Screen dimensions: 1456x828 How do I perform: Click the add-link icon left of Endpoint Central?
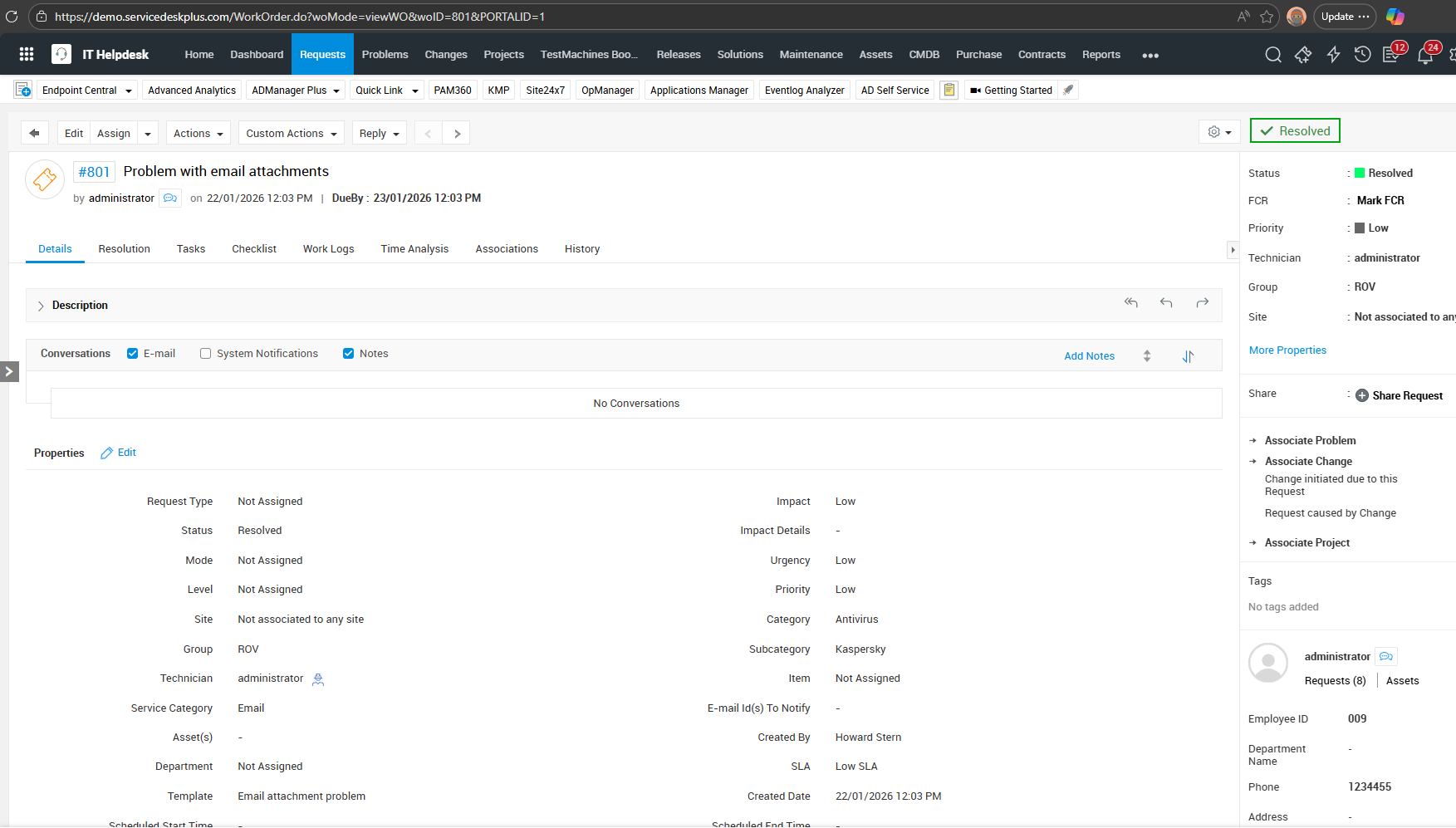[x=23, y=90]
